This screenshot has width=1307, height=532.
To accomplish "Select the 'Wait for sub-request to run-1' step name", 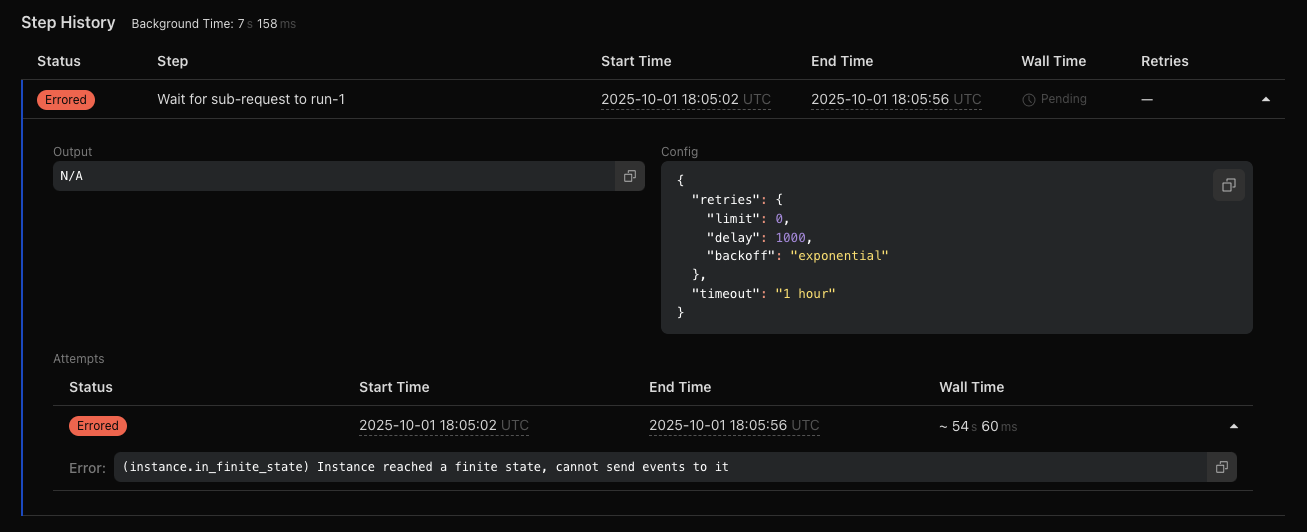I will pyautogui.click(x=251, y=100).
